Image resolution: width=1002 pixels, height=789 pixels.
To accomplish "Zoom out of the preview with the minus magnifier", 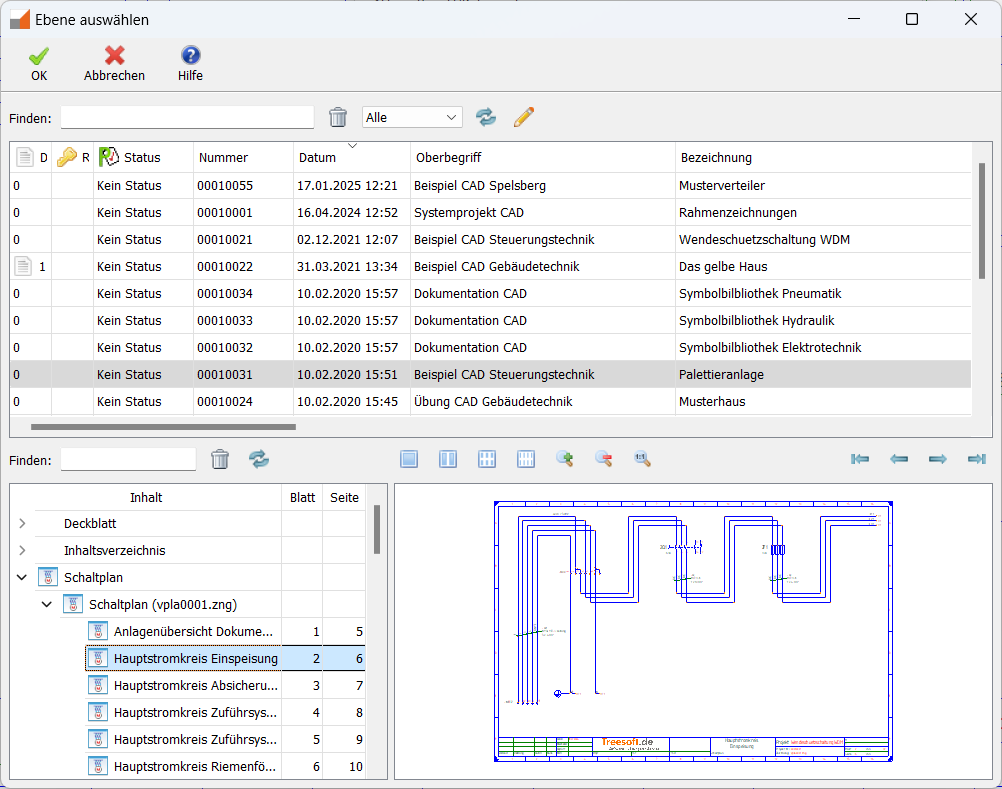I will 603,459.
